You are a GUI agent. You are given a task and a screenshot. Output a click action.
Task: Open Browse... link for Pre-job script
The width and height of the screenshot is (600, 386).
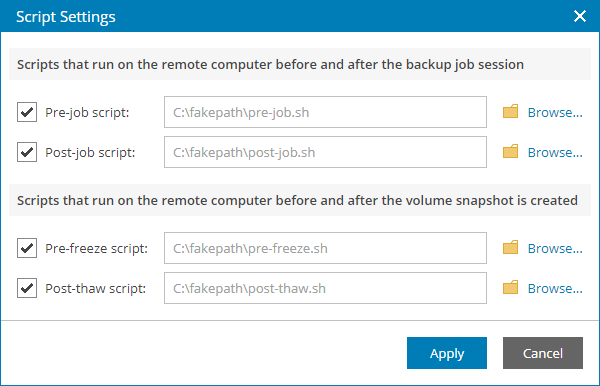pyautogui.click(x=555, y=112)
